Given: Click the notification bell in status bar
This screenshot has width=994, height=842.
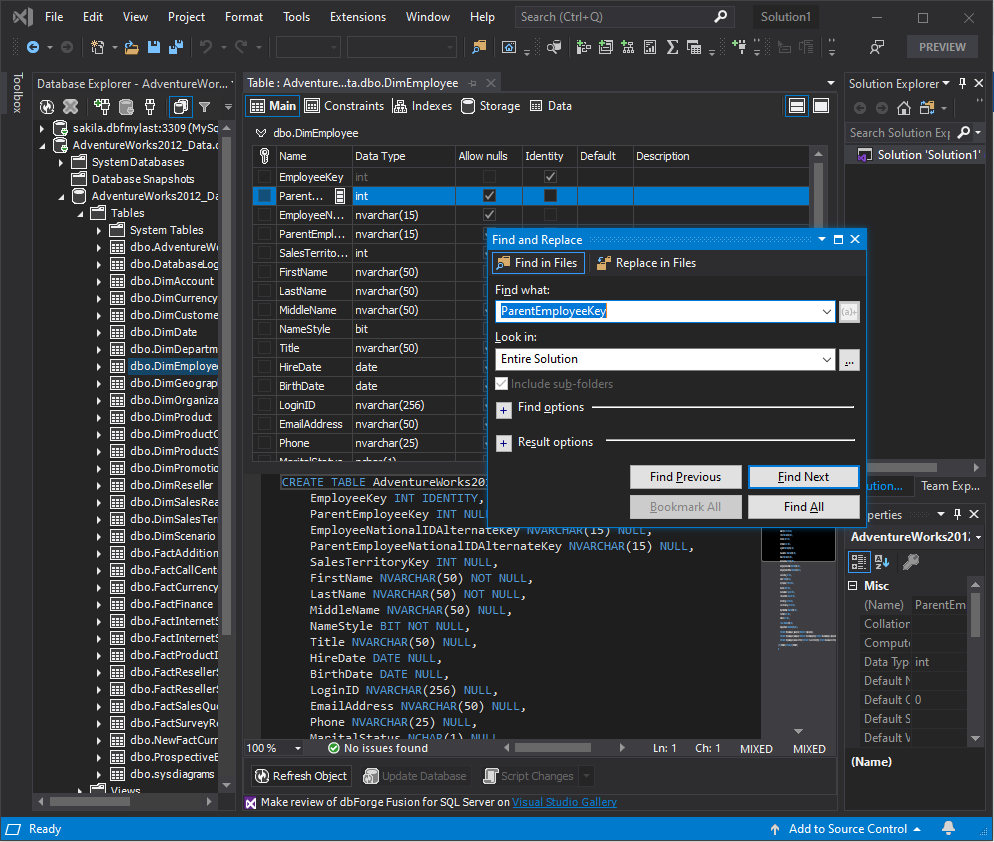Looking at the screenshot, I should (x=948, y=828).
